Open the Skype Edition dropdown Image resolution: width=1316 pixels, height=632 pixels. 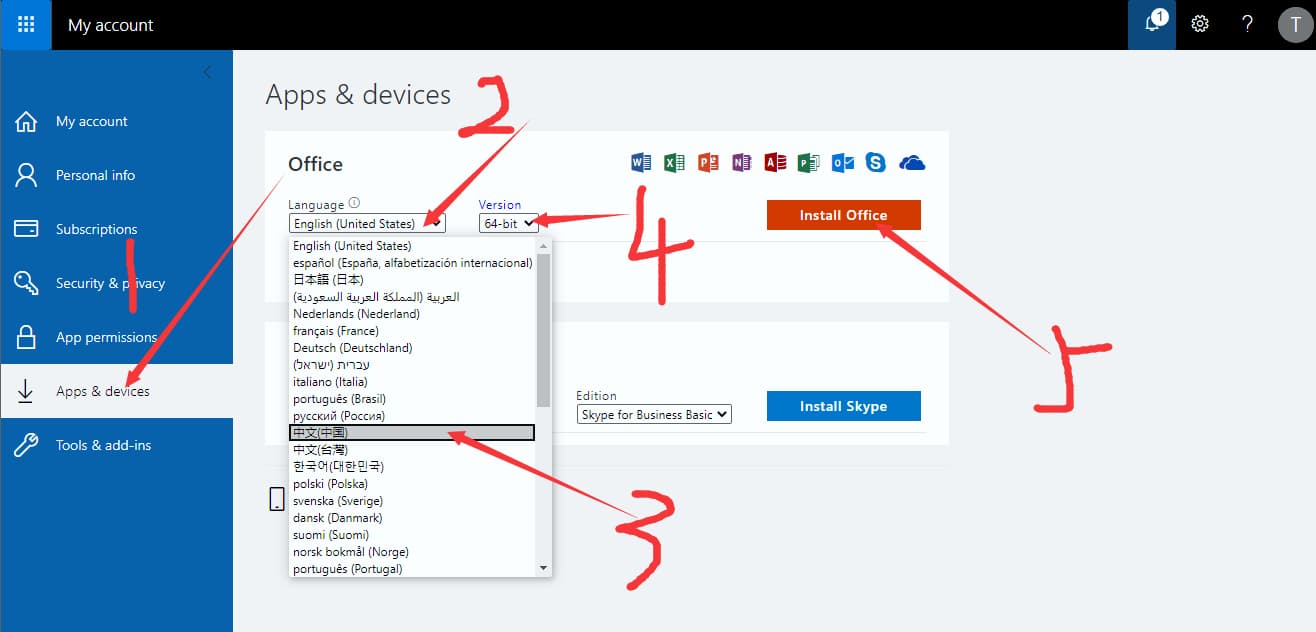(654, 414)
